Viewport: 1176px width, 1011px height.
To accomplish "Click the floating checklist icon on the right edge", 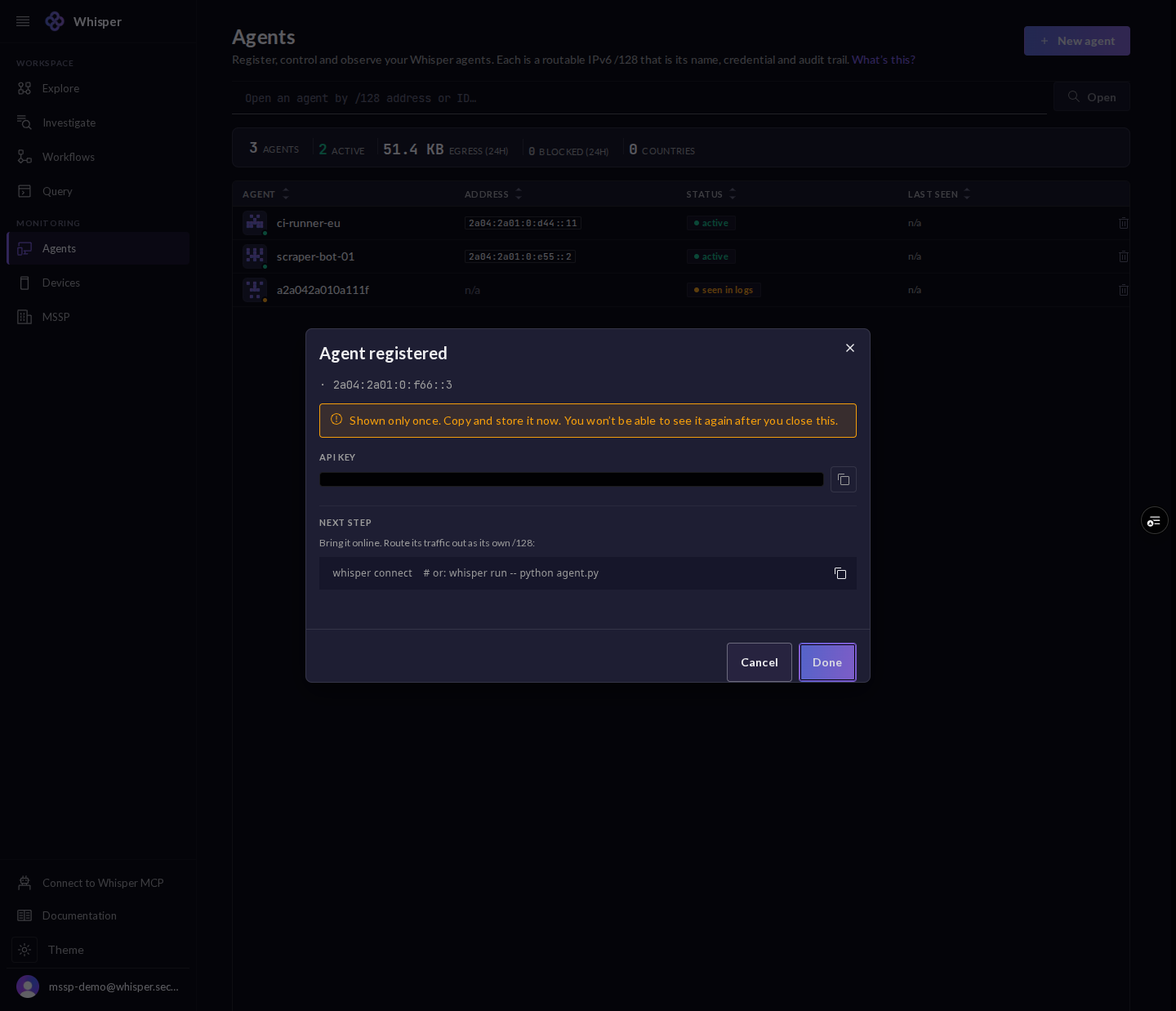I will pyautogui.click(x=1155, y=520).
